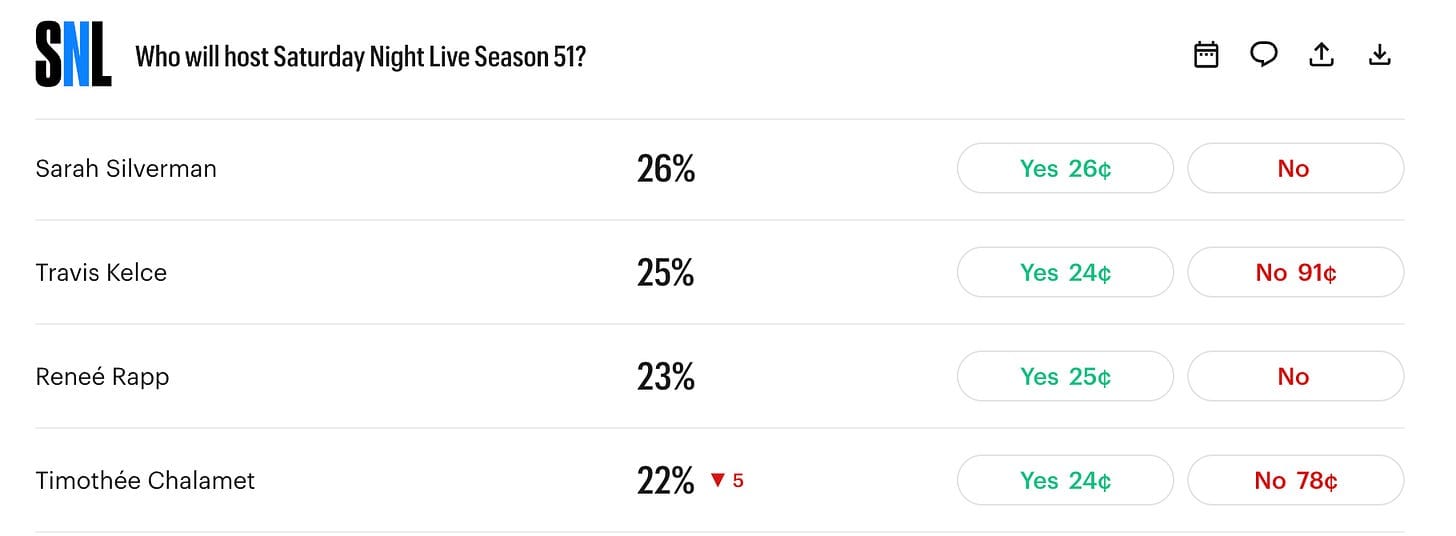Open the comments speech bubble icon
Screen dimensions: 1456x536
(1264, 55)
